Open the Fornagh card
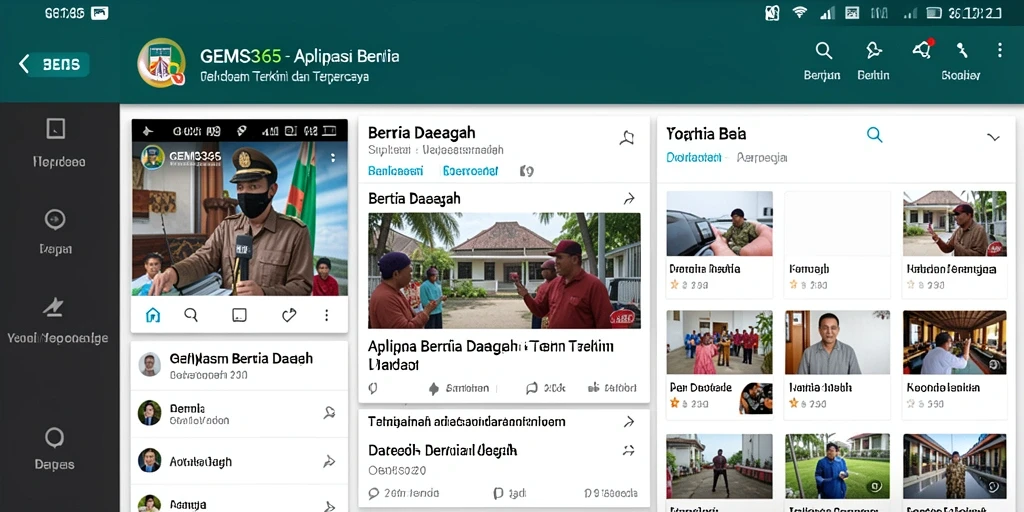Viewport: 1024px width, 512px height. pyautogui.click(x=838, y=244)
